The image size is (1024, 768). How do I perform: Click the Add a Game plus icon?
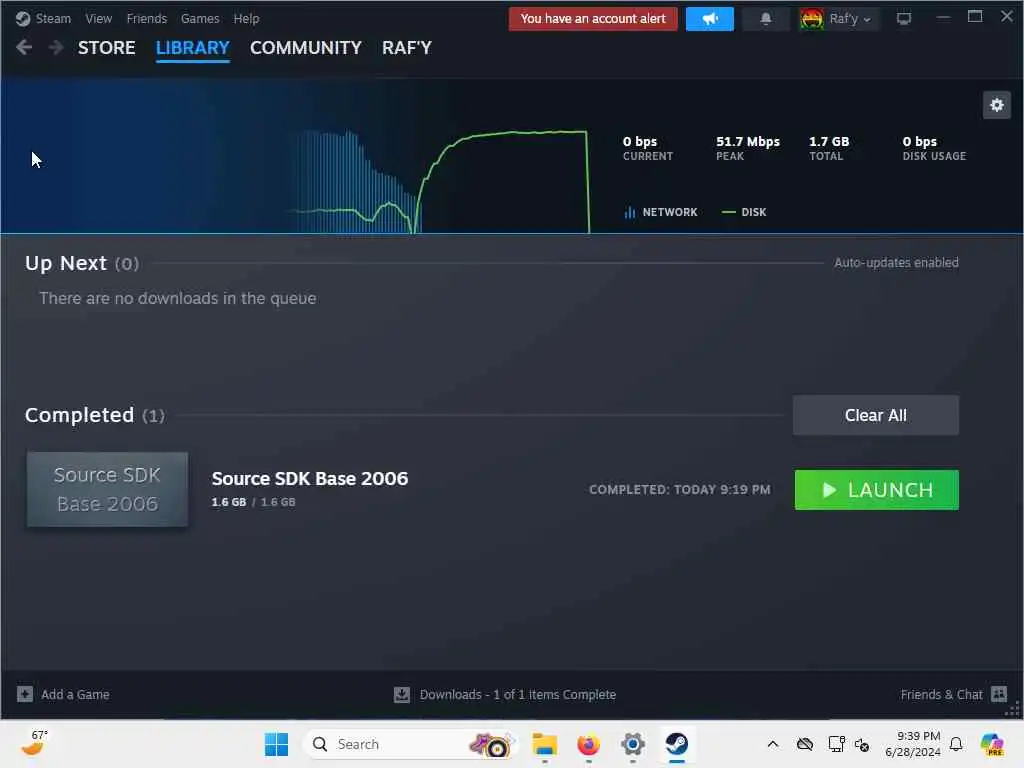(x=25, y=694)
